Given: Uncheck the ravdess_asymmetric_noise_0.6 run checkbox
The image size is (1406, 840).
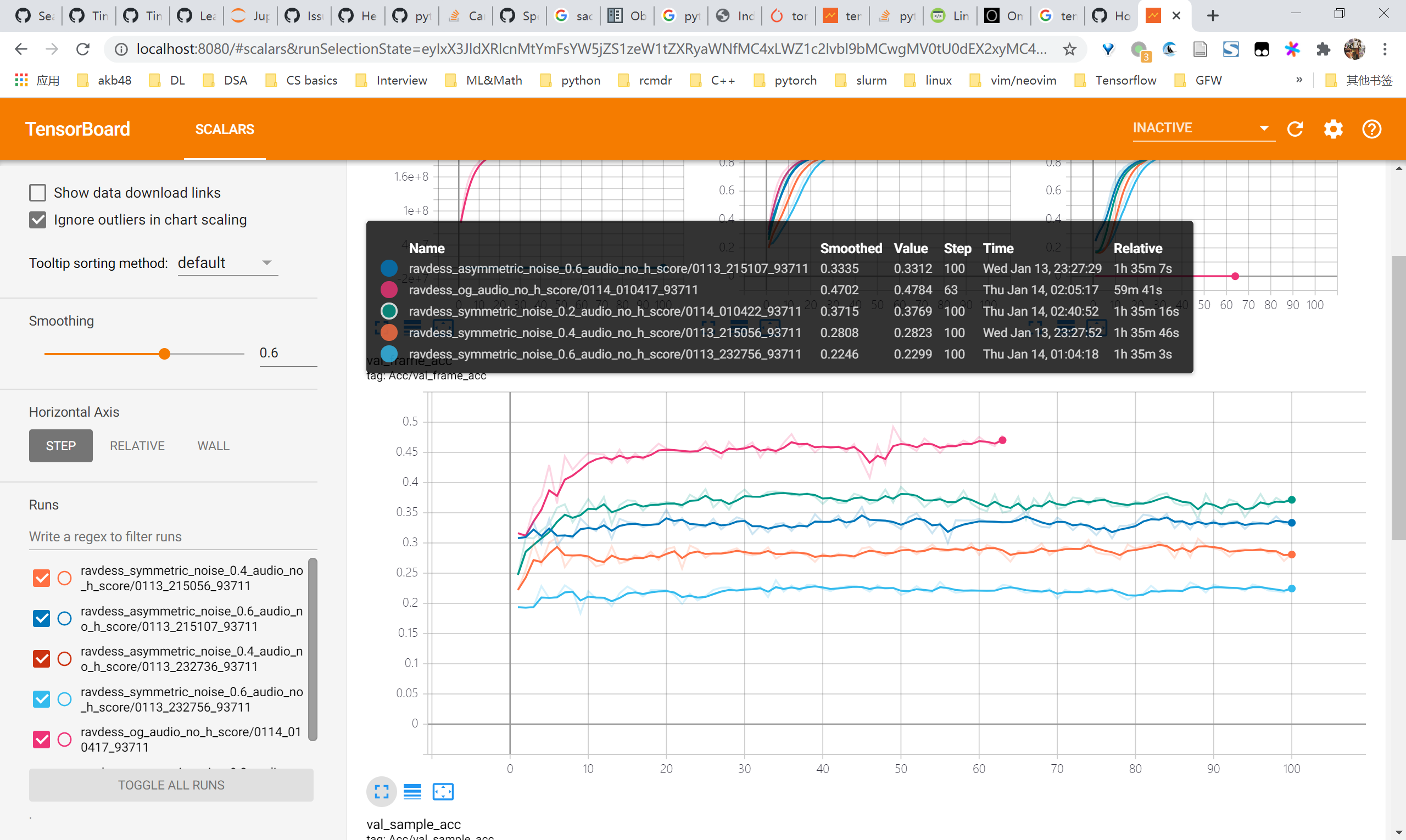Looking at the screenshot, I should 41,619.
